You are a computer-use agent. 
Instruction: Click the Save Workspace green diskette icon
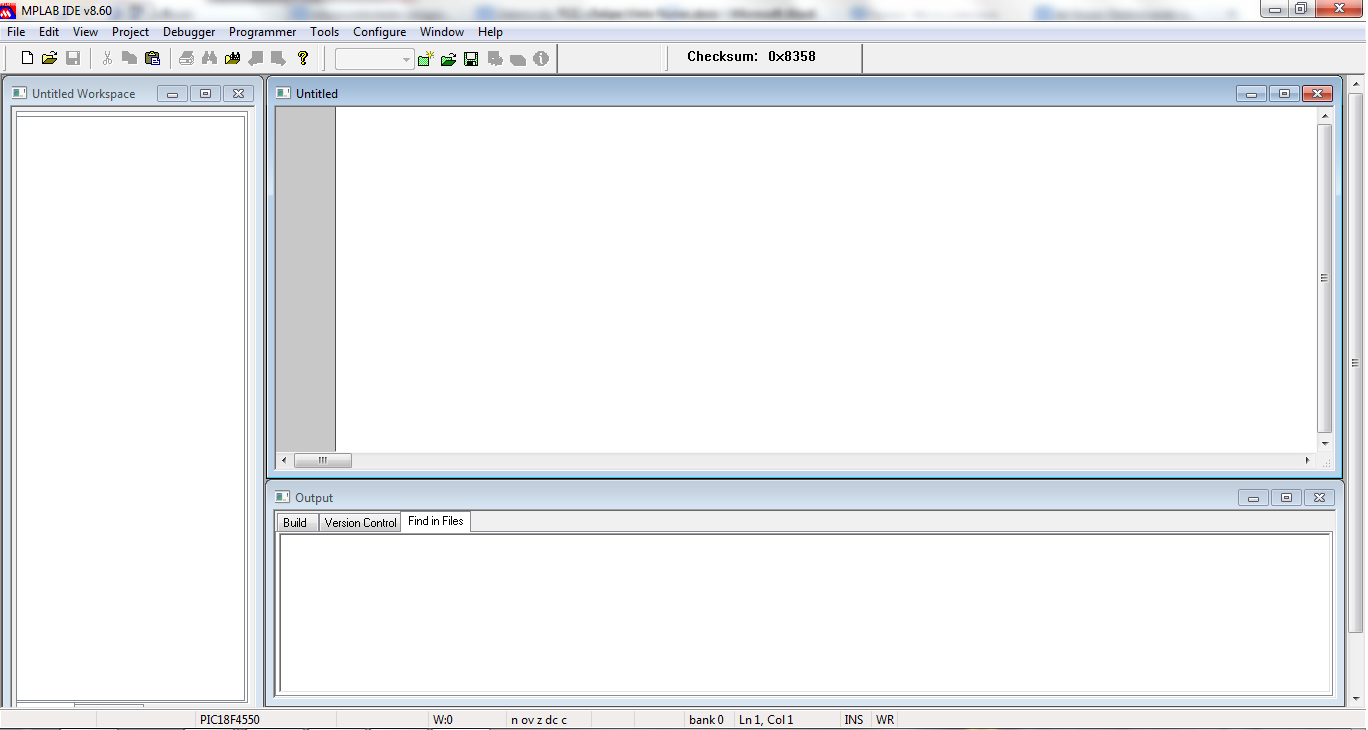coord(471,59)
